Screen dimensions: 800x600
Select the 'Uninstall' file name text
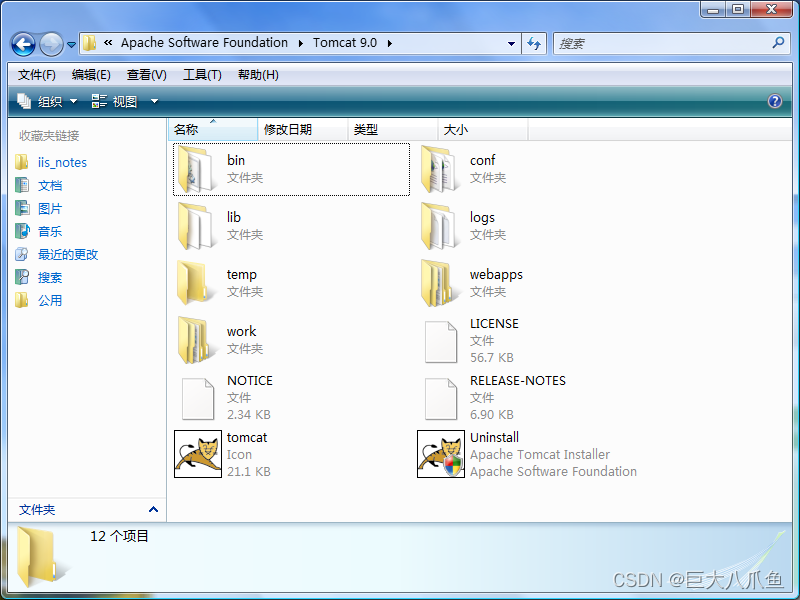(494, 437)
